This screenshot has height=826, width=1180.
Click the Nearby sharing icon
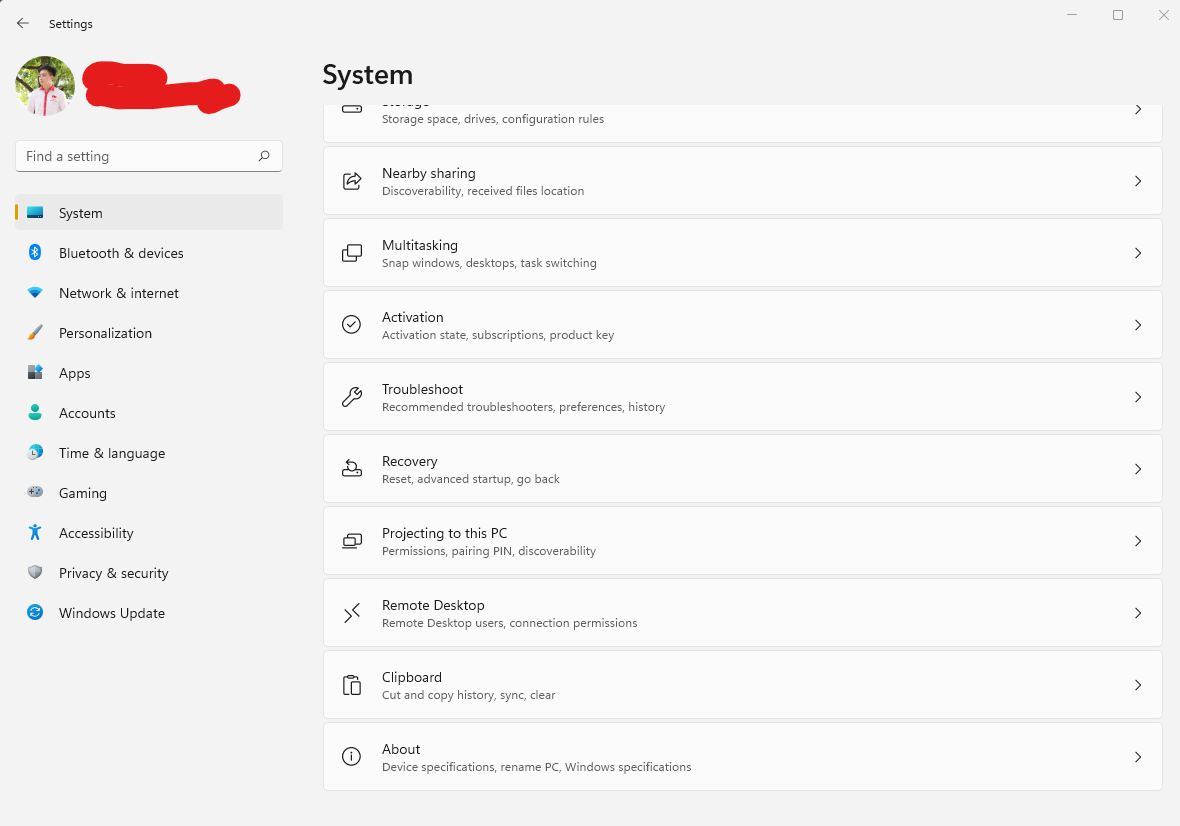(352, 181)
